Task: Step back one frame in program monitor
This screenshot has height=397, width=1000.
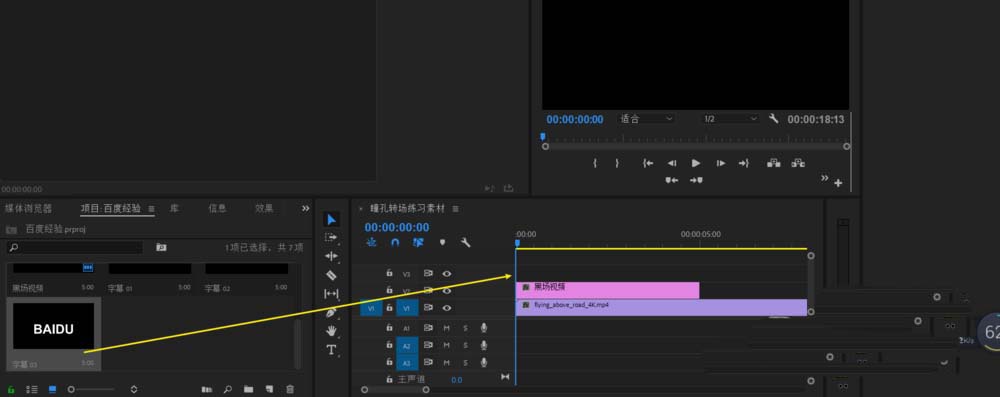Action: pos(672,163)
